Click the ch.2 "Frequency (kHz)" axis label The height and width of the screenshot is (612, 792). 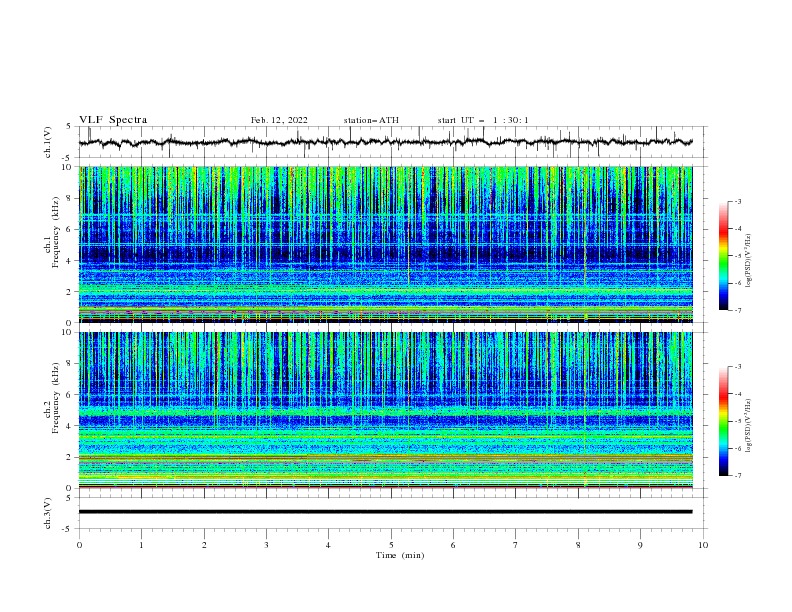click(56, 398)
